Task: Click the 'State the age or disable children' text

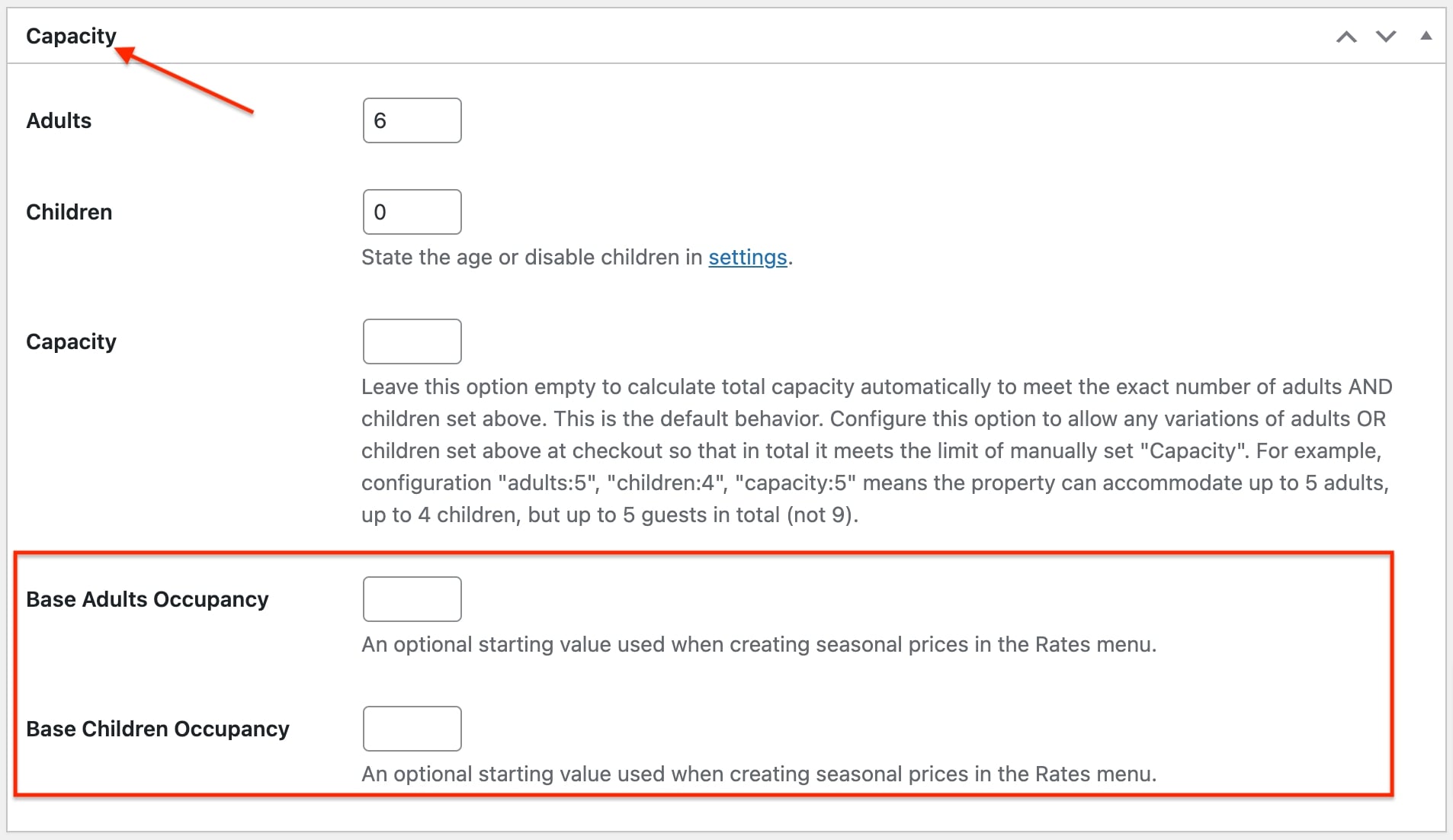Action: pos(532,258)
